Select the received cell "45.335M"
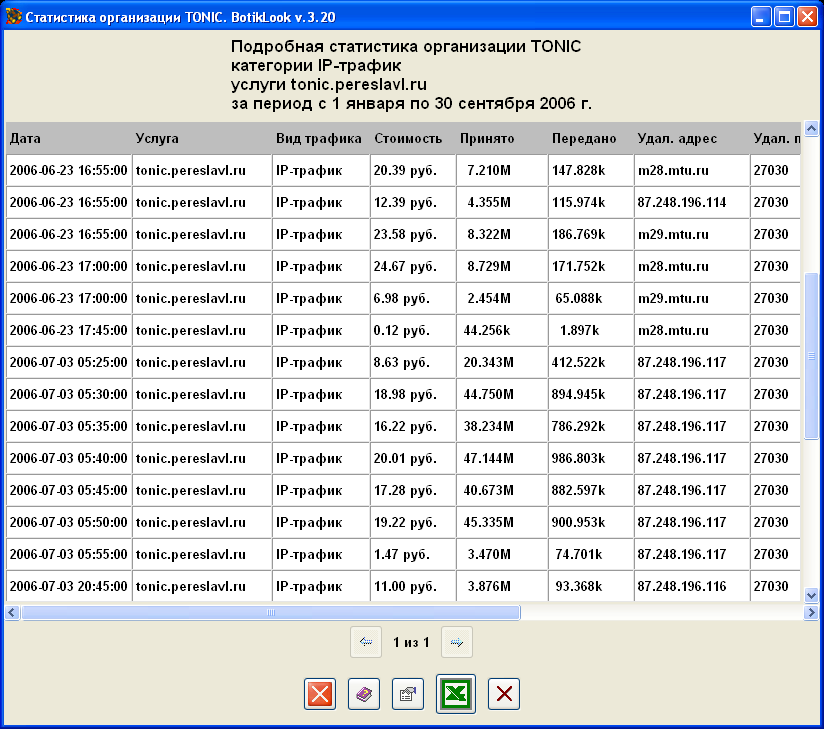The image size is (824, 729). [x=502, y=522]
